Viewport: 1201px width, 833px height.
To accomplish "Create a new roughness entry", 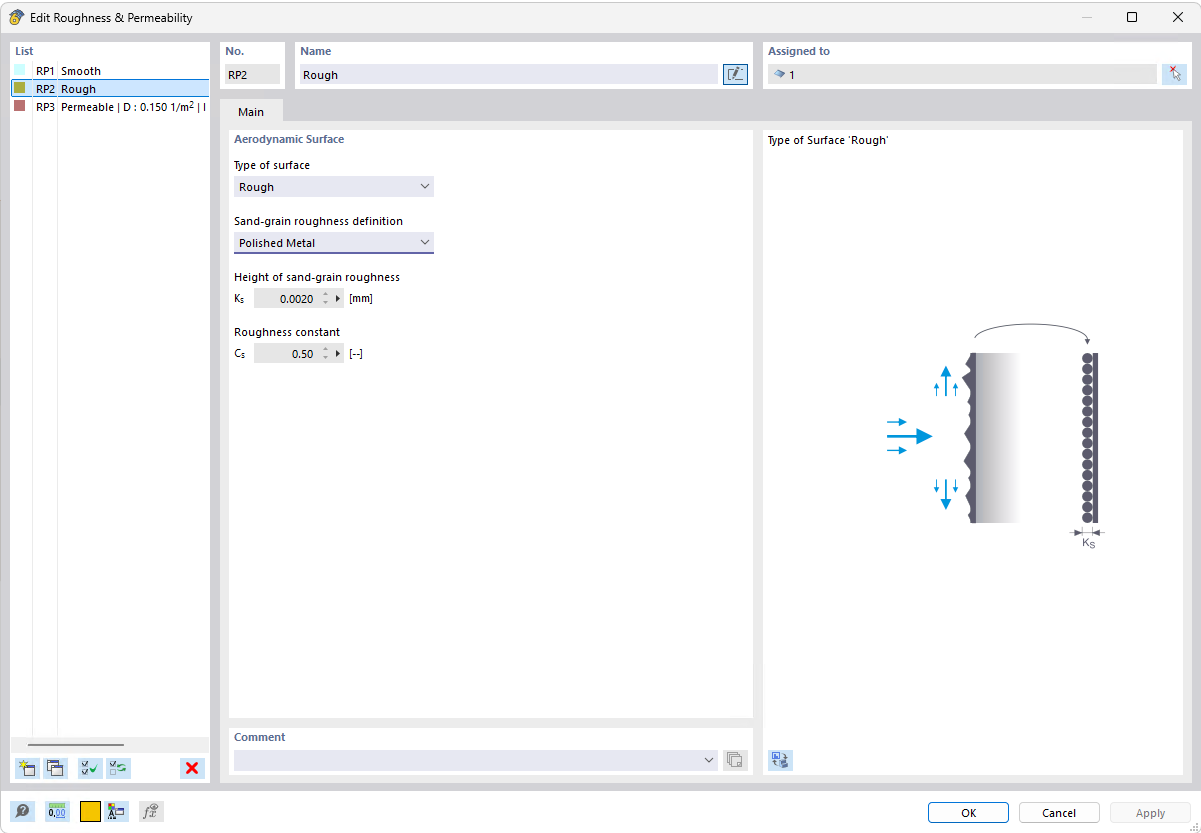I will coord(26,768).
